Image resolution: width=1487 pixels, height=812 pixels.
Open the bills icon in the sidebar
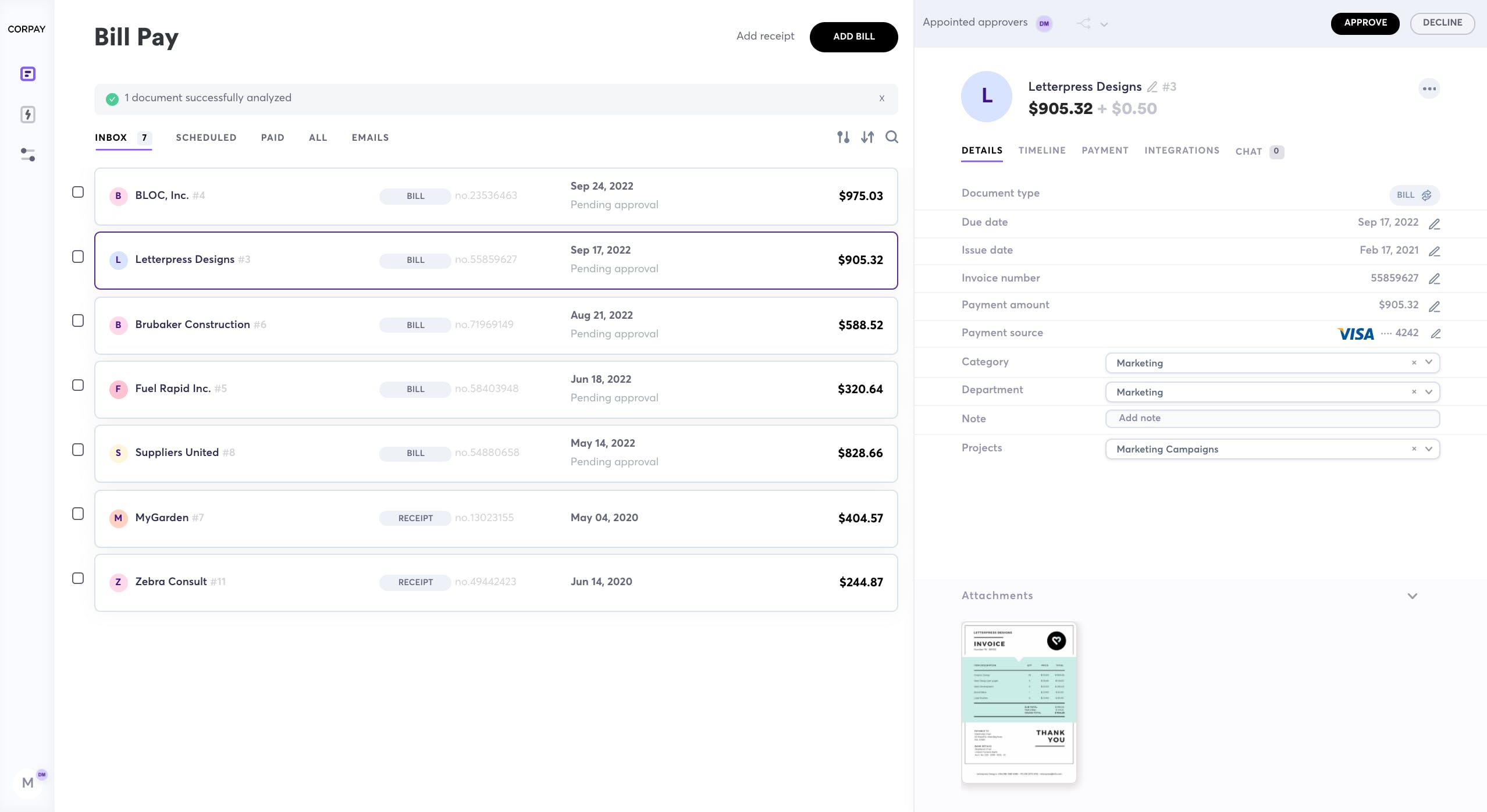point(28,74)
